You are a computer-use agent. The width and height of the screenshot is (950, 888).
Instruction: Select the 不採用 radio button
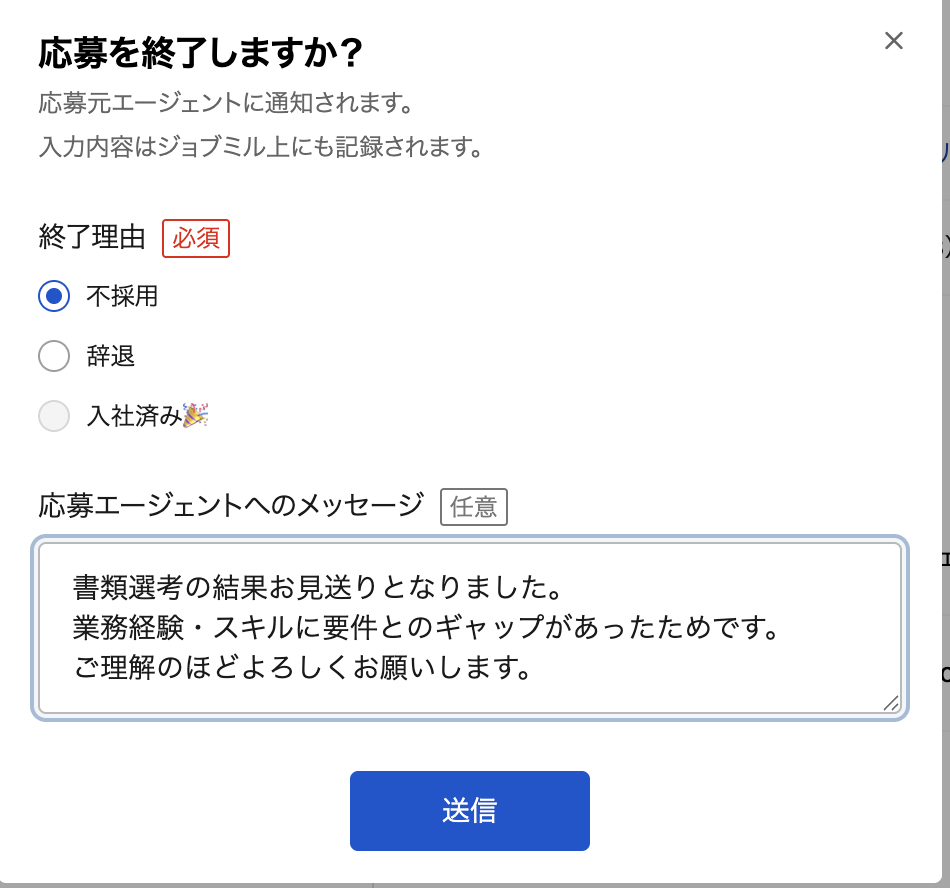54,296
